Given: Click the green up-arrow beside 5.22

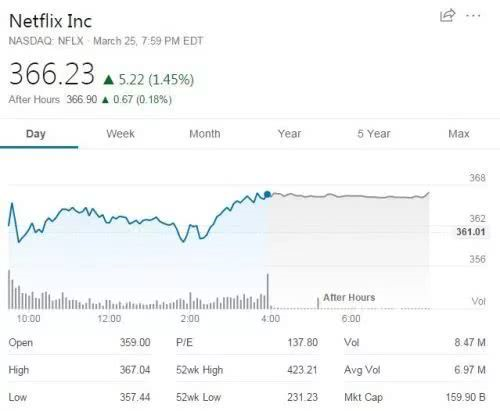Looking at the screenshot, I should 108,80.
